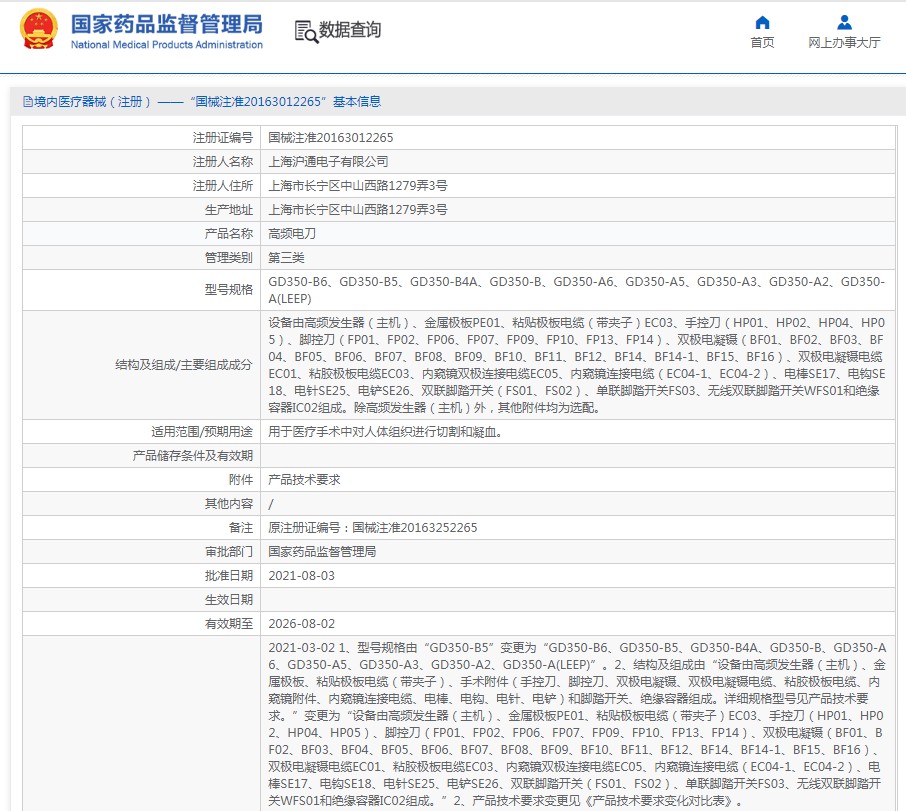Select registration number 国械注准20163012265 cell
The height and width of the screenshot is (811, 906).
coord(331,137)
